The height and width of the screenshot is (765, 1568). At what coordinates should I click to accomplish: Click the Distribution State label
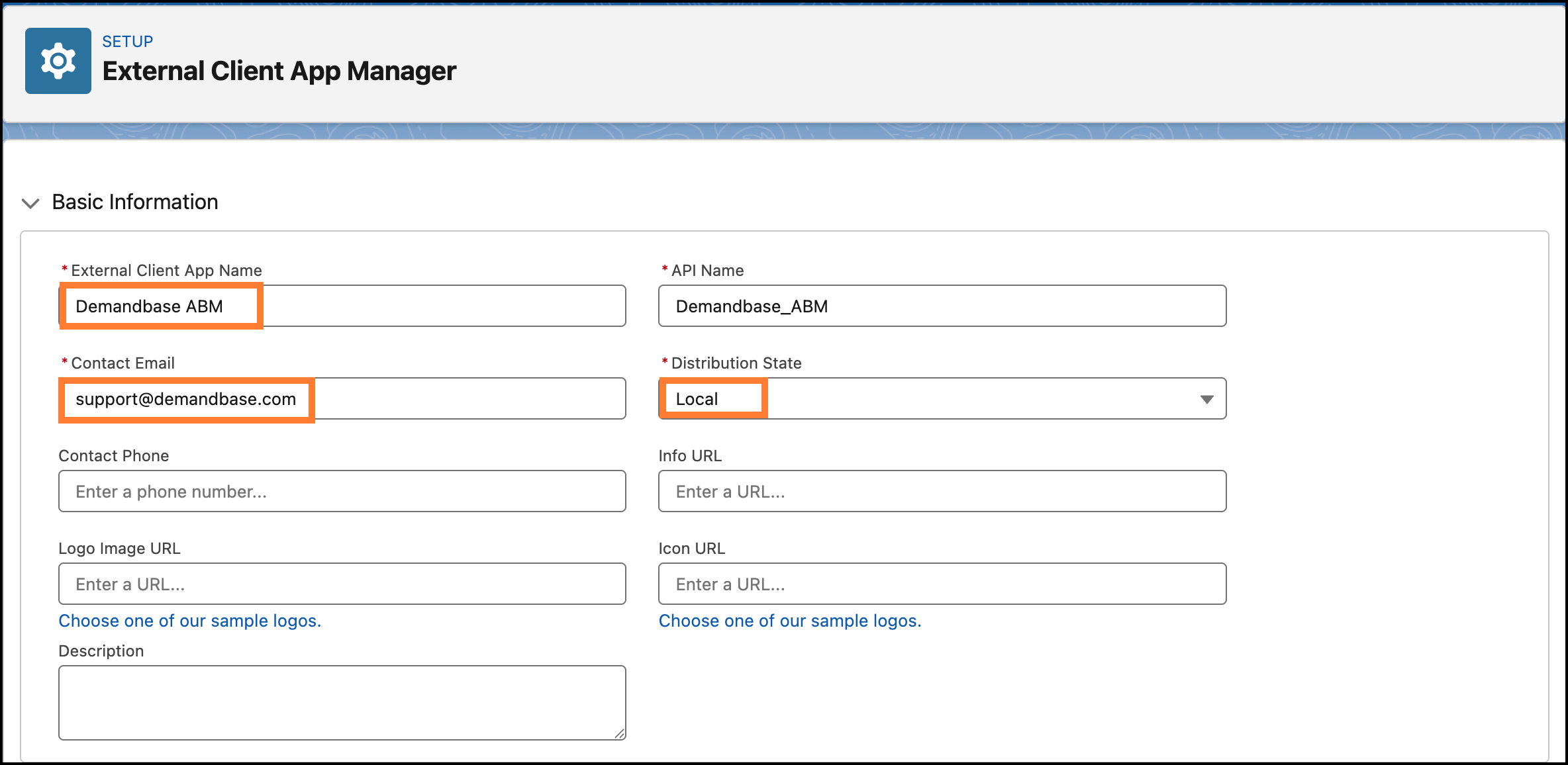736,363
